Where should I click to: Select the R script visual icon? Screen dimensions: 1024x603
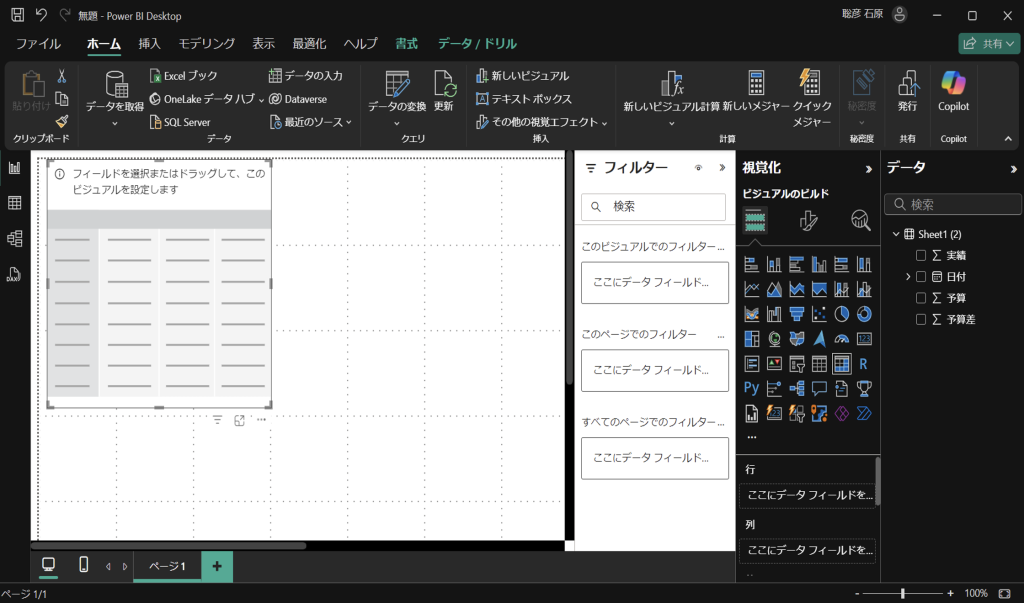(863, 364)
